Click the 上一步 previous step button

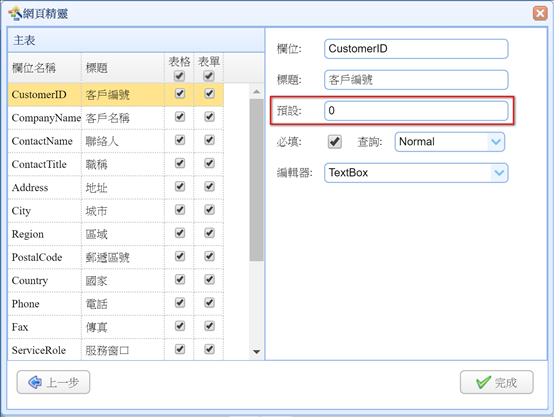click(53, 382)
